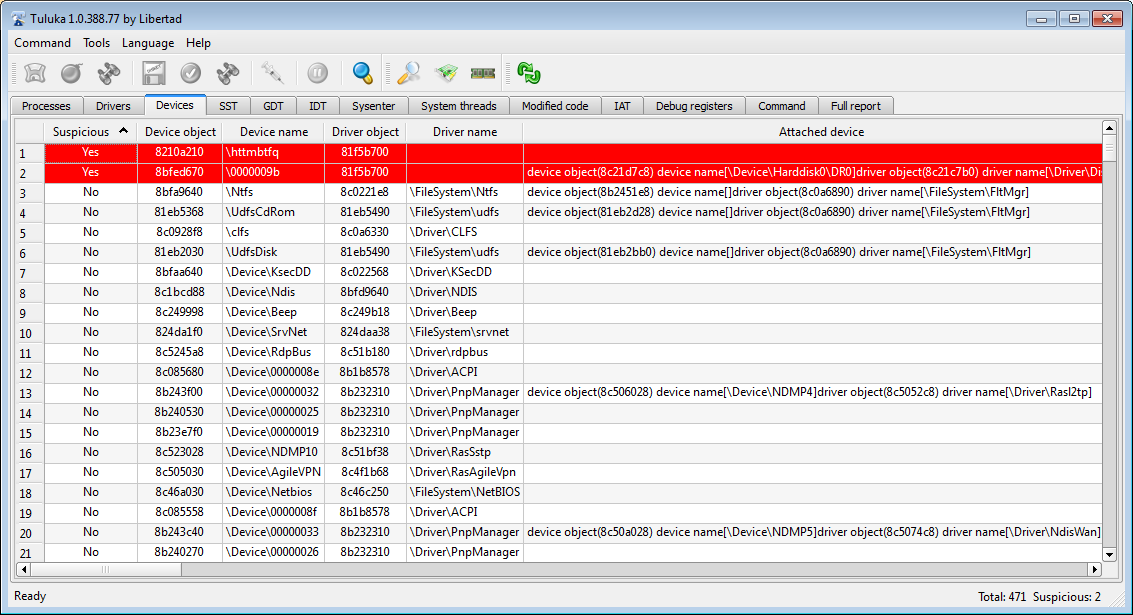
Task: Sort by the Driver name column header
Action: click(x=465, y=132)
